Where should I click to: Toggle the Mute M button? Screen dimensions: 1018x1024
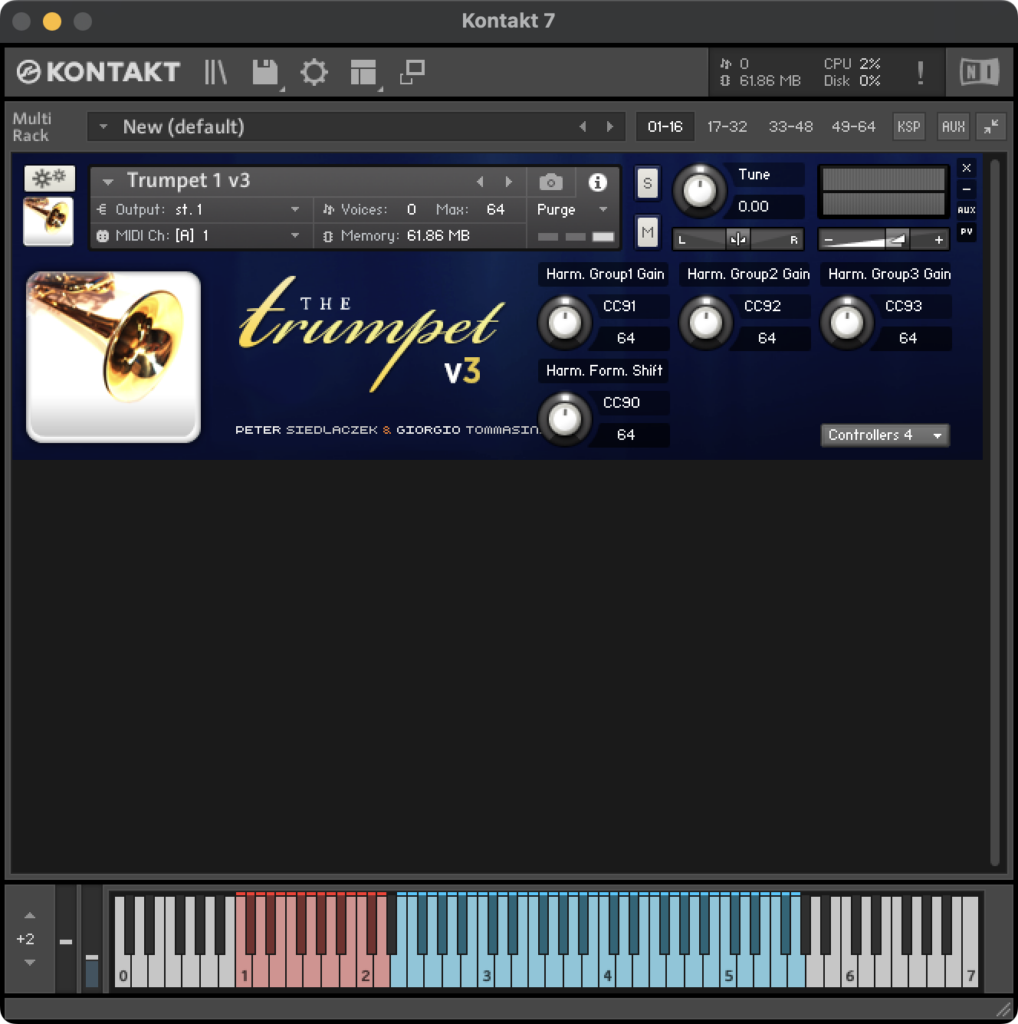647,232
